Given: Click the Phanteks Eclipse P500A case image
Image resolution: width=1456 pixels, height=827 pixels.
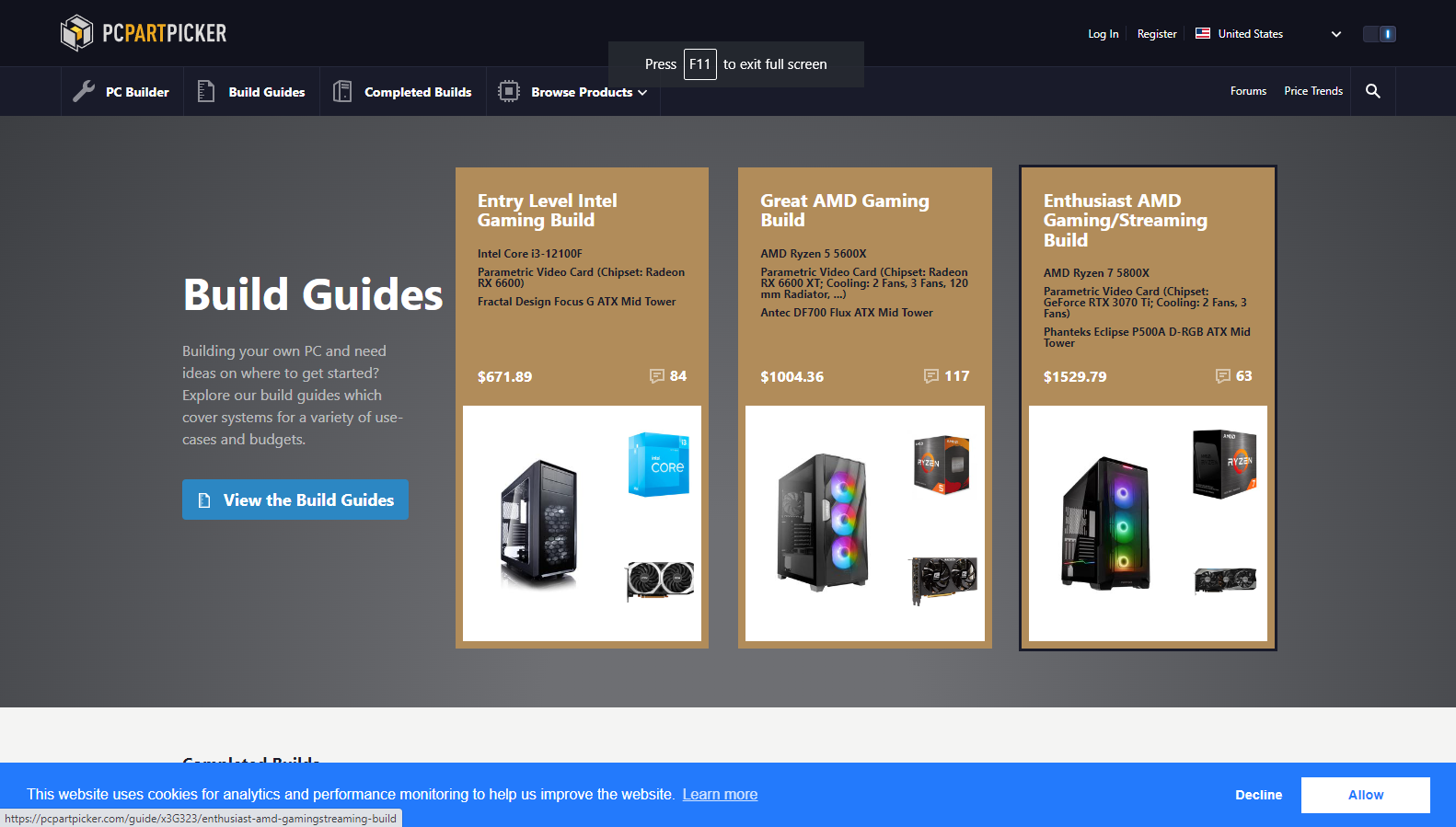Looking at the screenshot, I should click(x=1105, y=523).
